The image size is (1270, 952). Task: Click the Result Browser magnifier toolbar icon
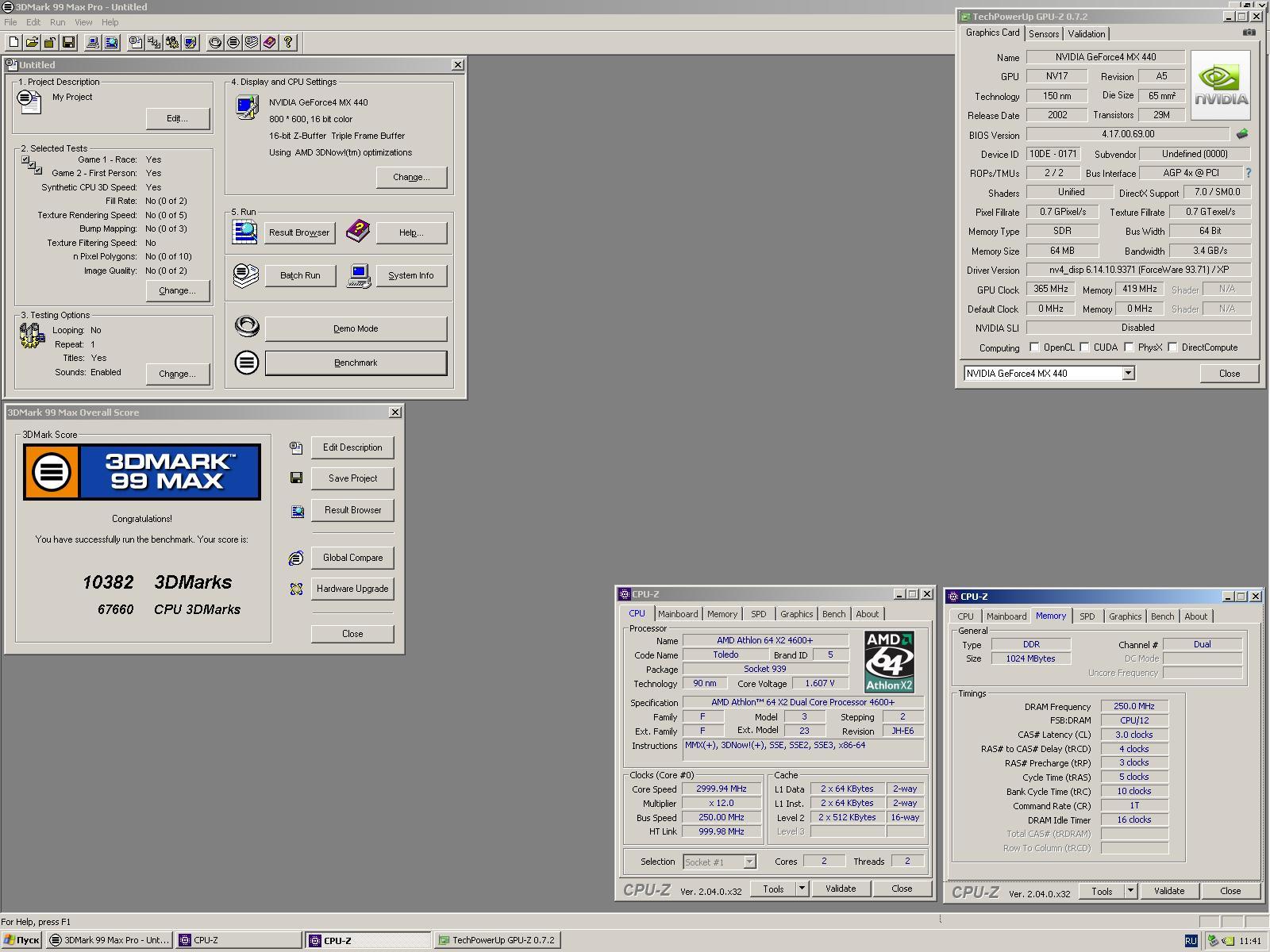click(x=111, y=43)
